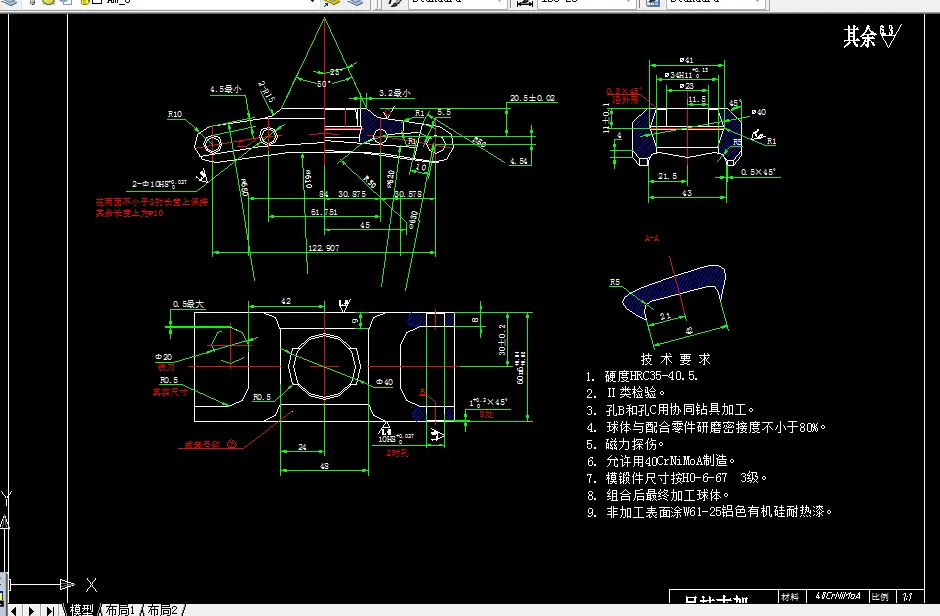Click the last-tab navigation arrow button

[x=48, y=608]
